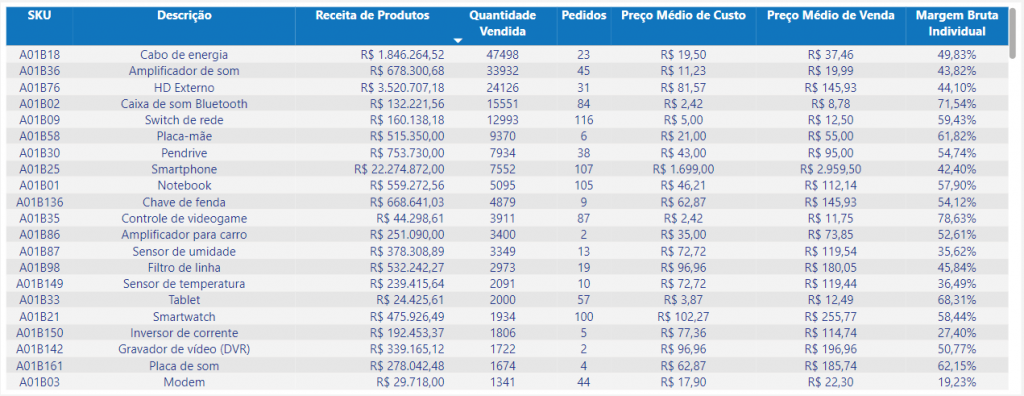The image size is (1024, 396).
Task: Sort by Preço Médio de Venda header
Action: click(831, 16)
